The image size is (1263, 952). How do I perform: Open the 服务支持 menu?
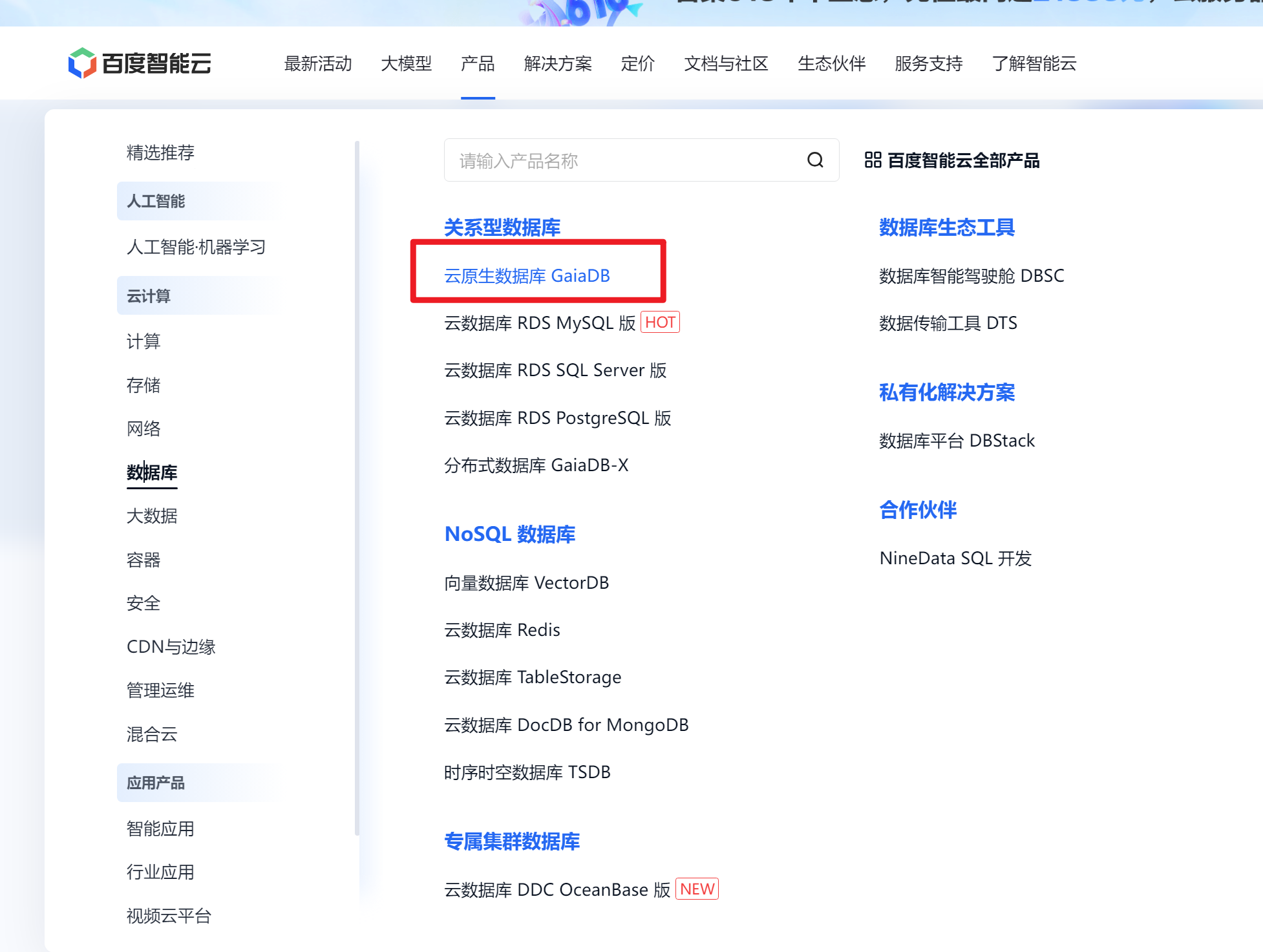tap(928, 63)
